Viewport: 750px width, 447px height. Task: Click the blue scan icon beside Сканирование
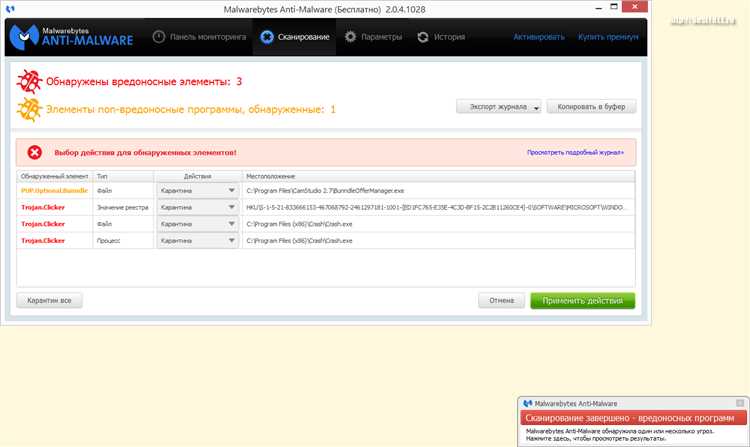coord(267,37)
